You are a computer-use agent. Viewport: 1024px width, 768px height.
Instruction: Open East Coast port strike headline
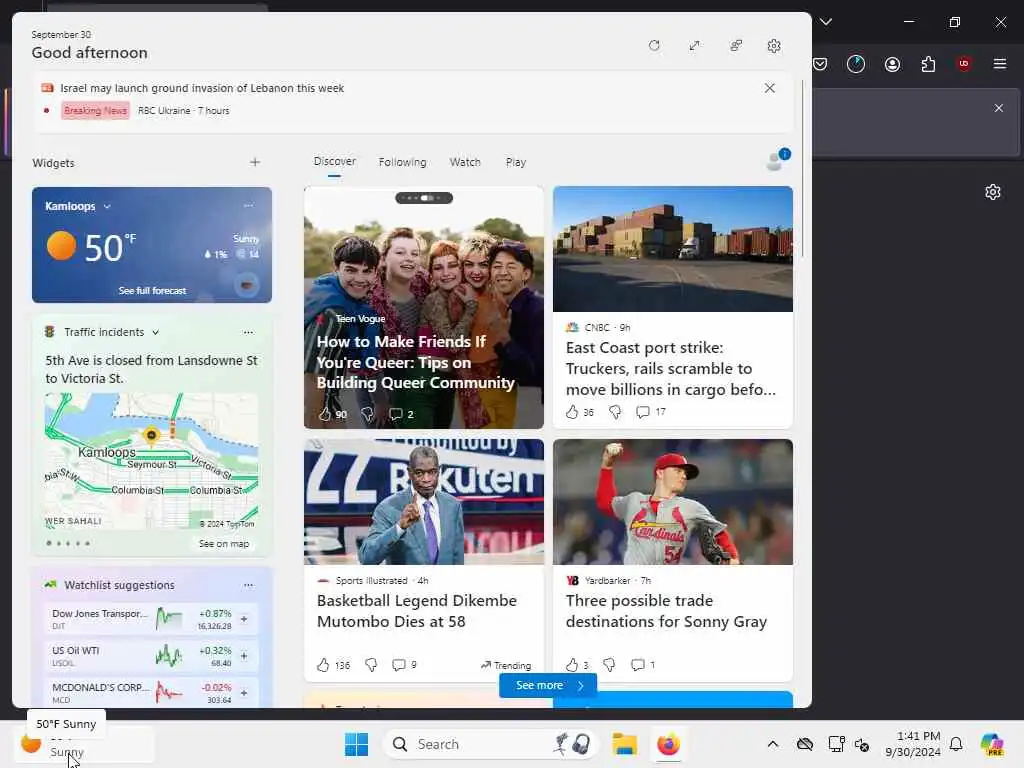point(671,368)
